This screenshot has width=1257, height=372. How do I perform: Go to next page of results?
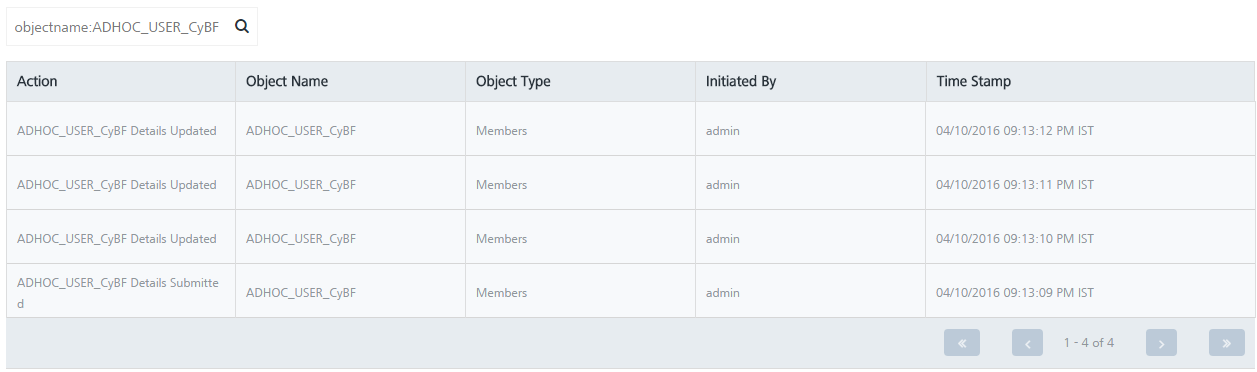[x=1161, y=343]
